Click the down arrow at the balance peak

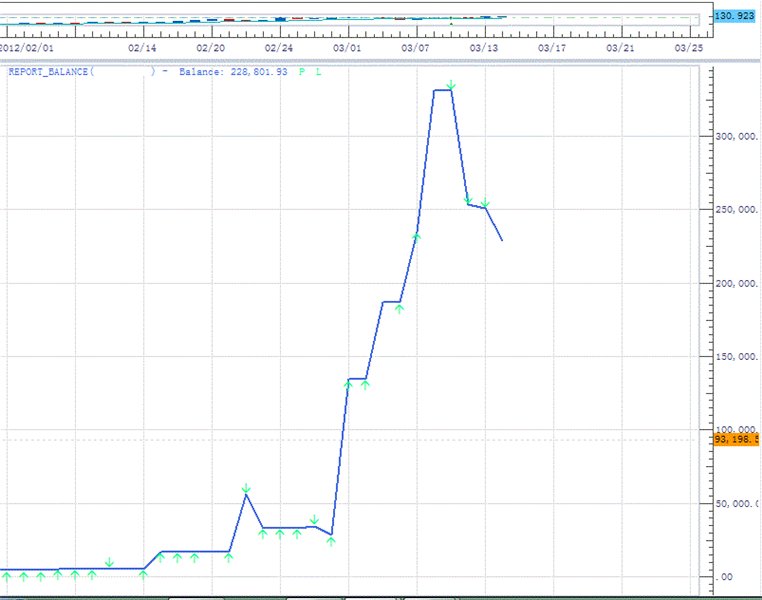[451, 86]
